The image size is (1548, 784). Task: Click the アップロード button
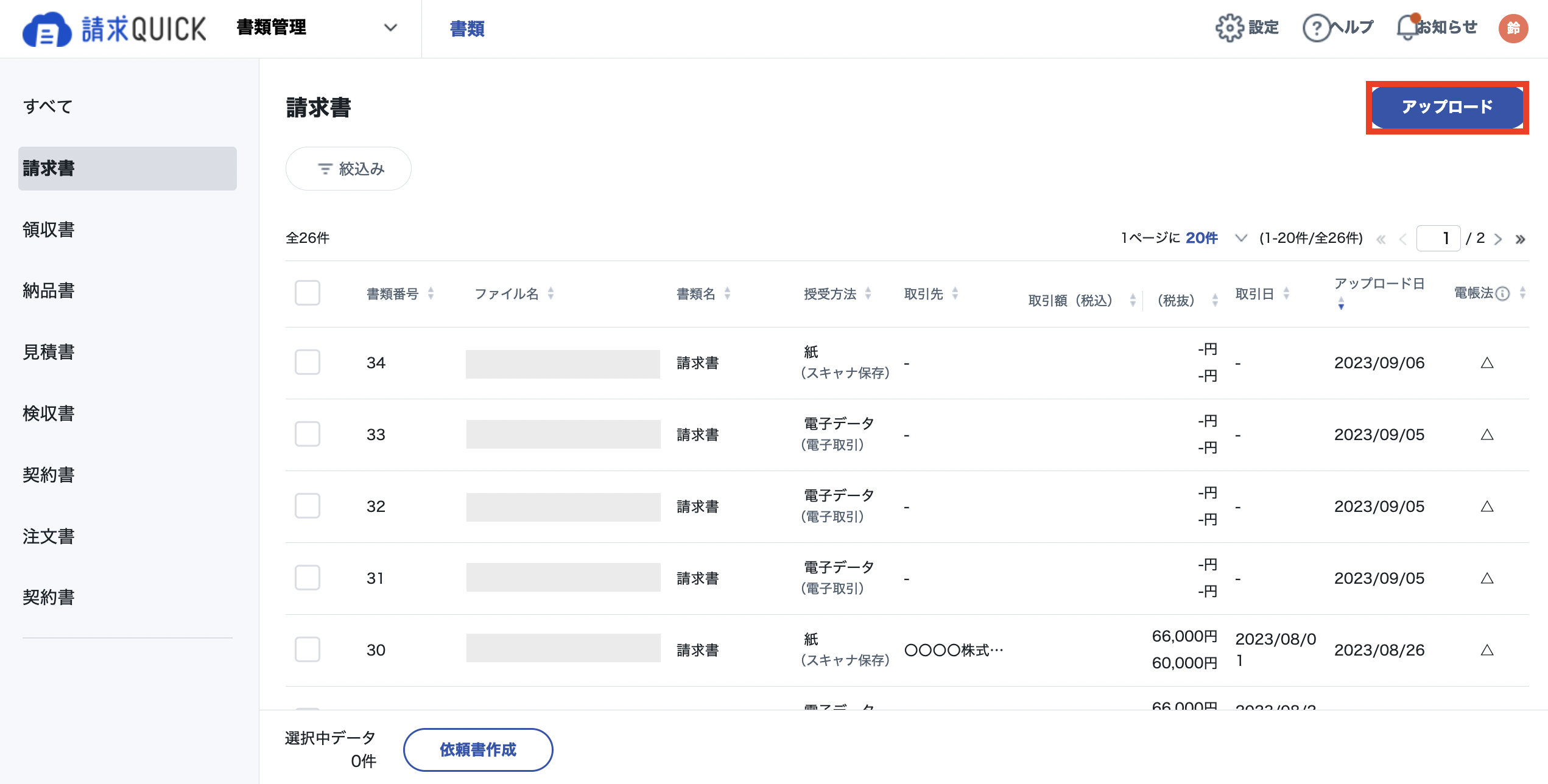1447,108
